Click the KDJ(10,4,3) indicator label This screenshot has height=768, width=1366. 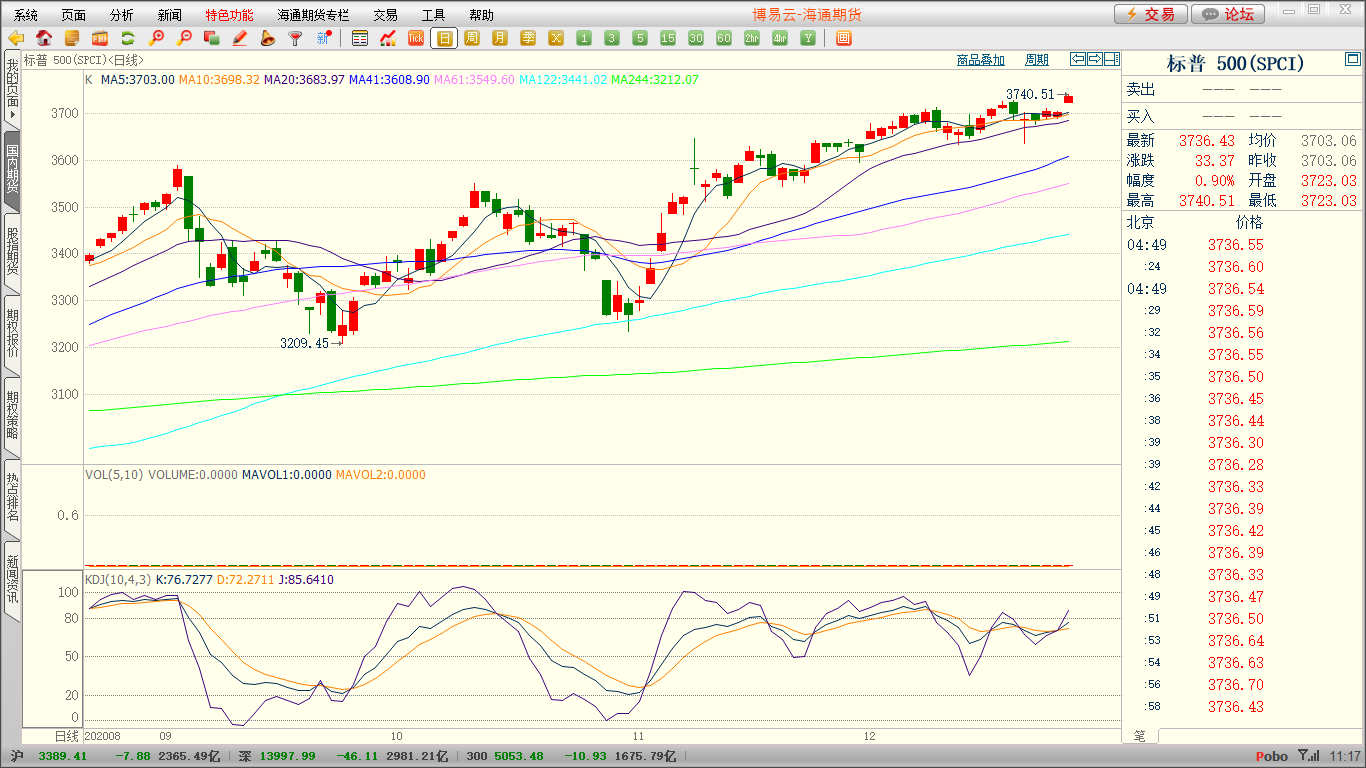118,580
